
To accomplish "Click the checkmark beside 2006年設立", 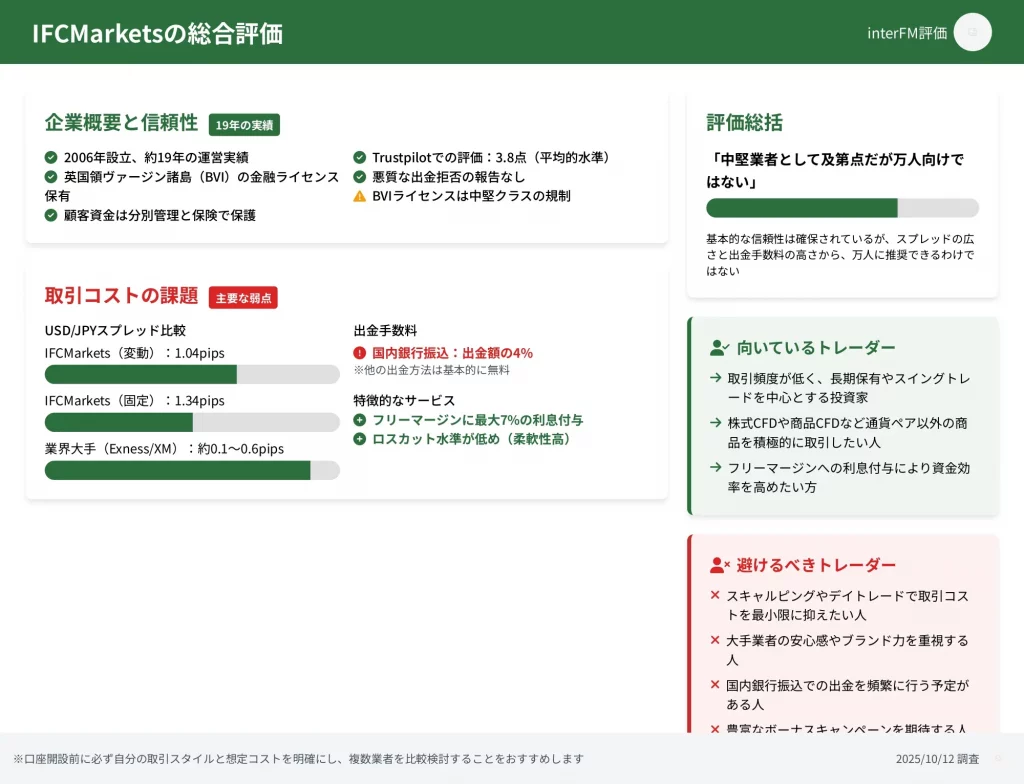I will tap(51, 157).
